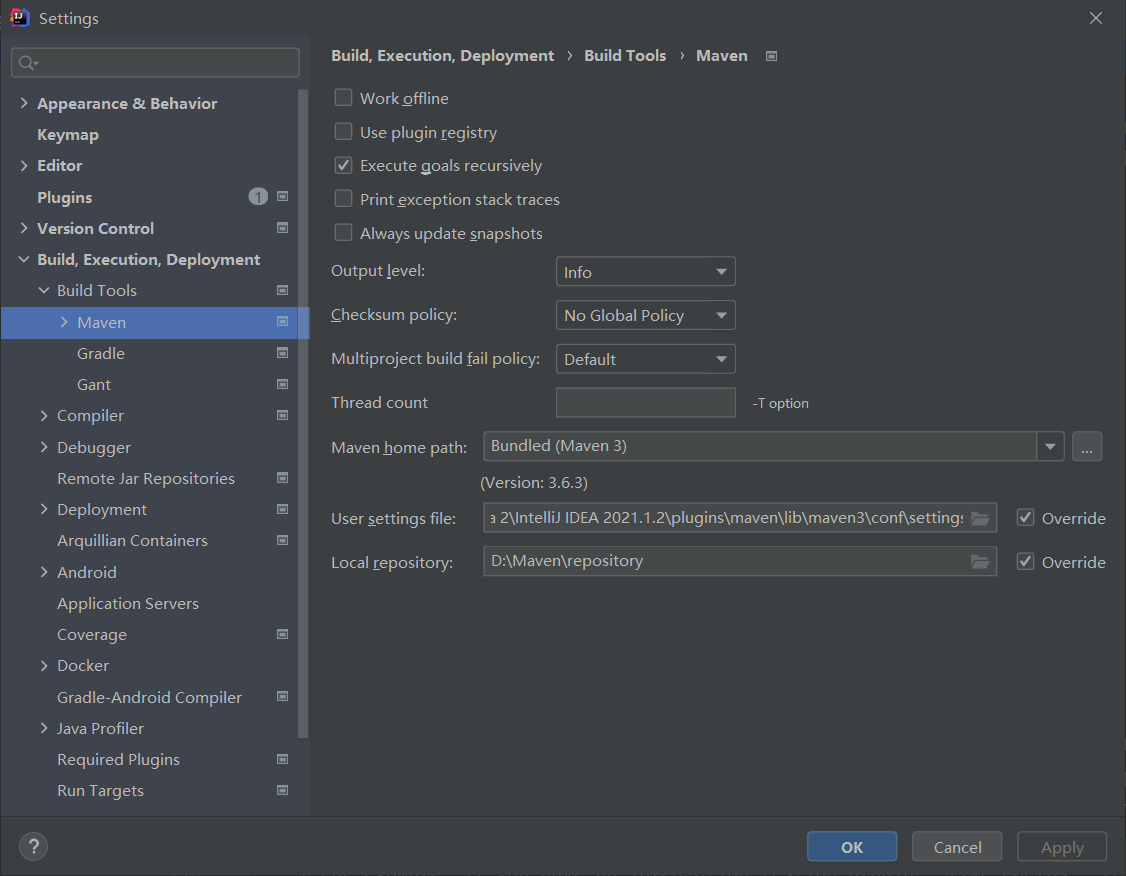Image resolution: width=1126 pixels, height=876 pixels.
Task: Click the project-level icon beside Deployment
Action: tap(282, 509)
